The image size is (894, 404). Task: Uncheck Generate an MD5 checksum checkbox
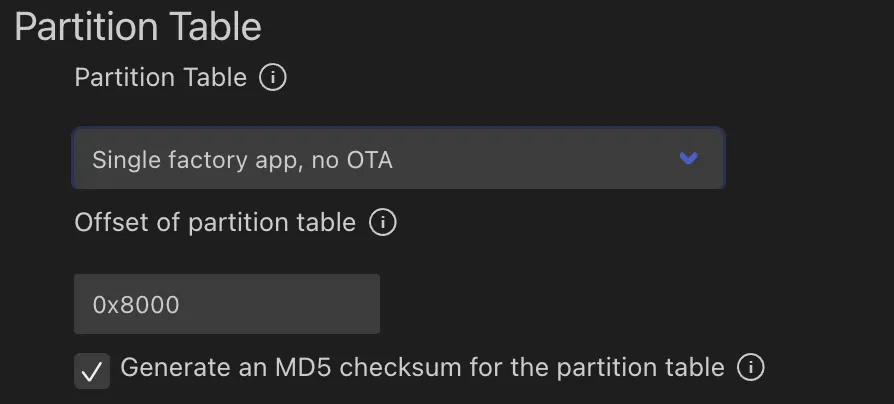(91, 372)
